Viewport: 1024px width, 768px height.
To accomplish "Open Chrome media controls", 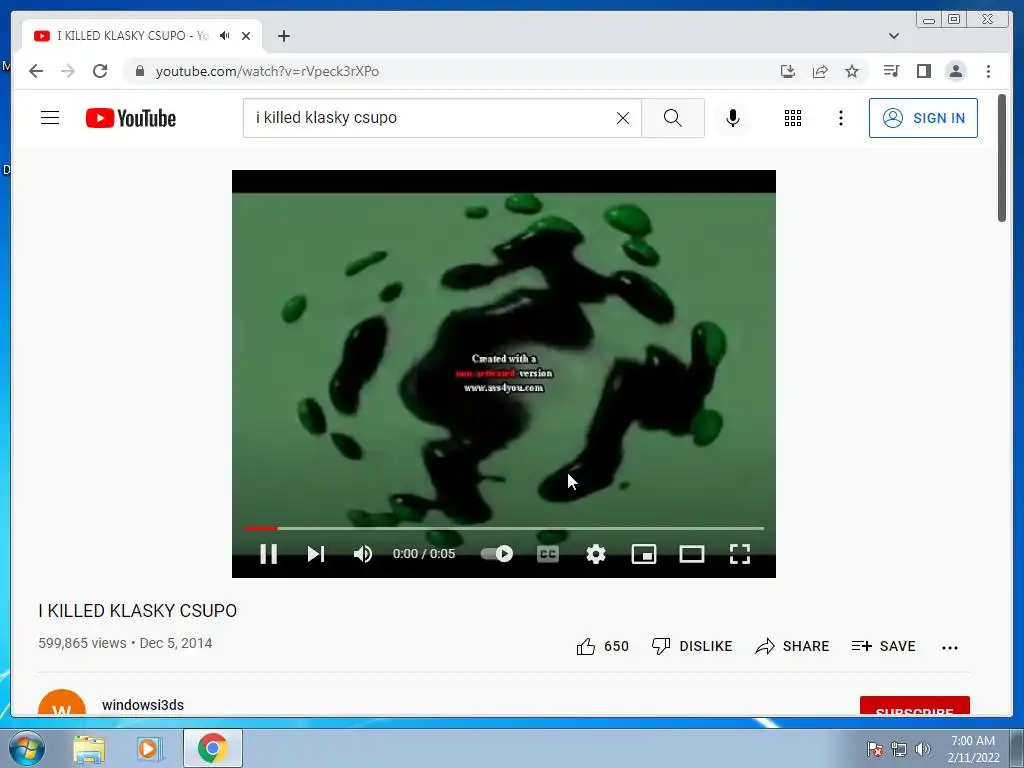I will (x=891, y=71).
